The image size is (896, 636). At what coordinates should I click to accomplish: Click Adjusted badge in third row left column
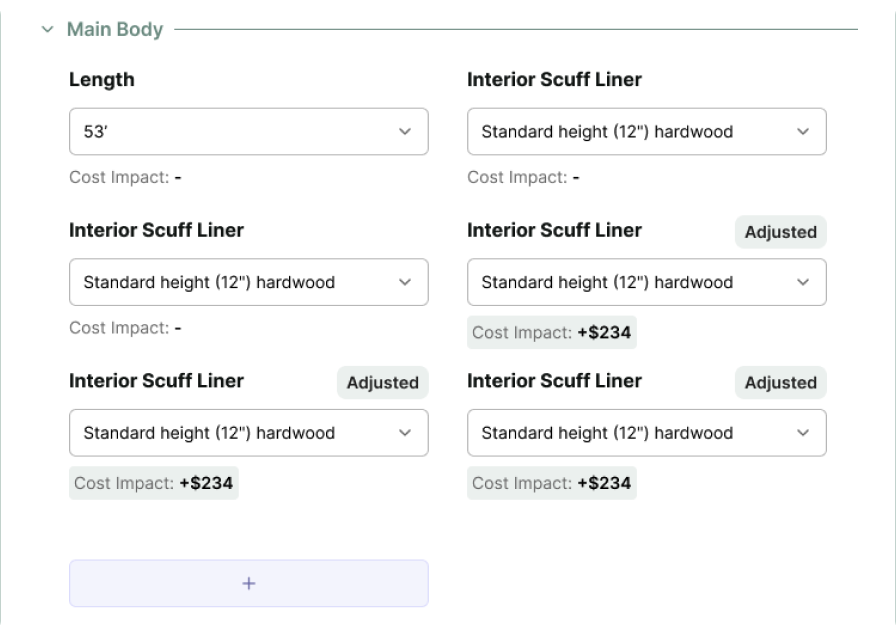pyautogui.click(x=383, y=382)
